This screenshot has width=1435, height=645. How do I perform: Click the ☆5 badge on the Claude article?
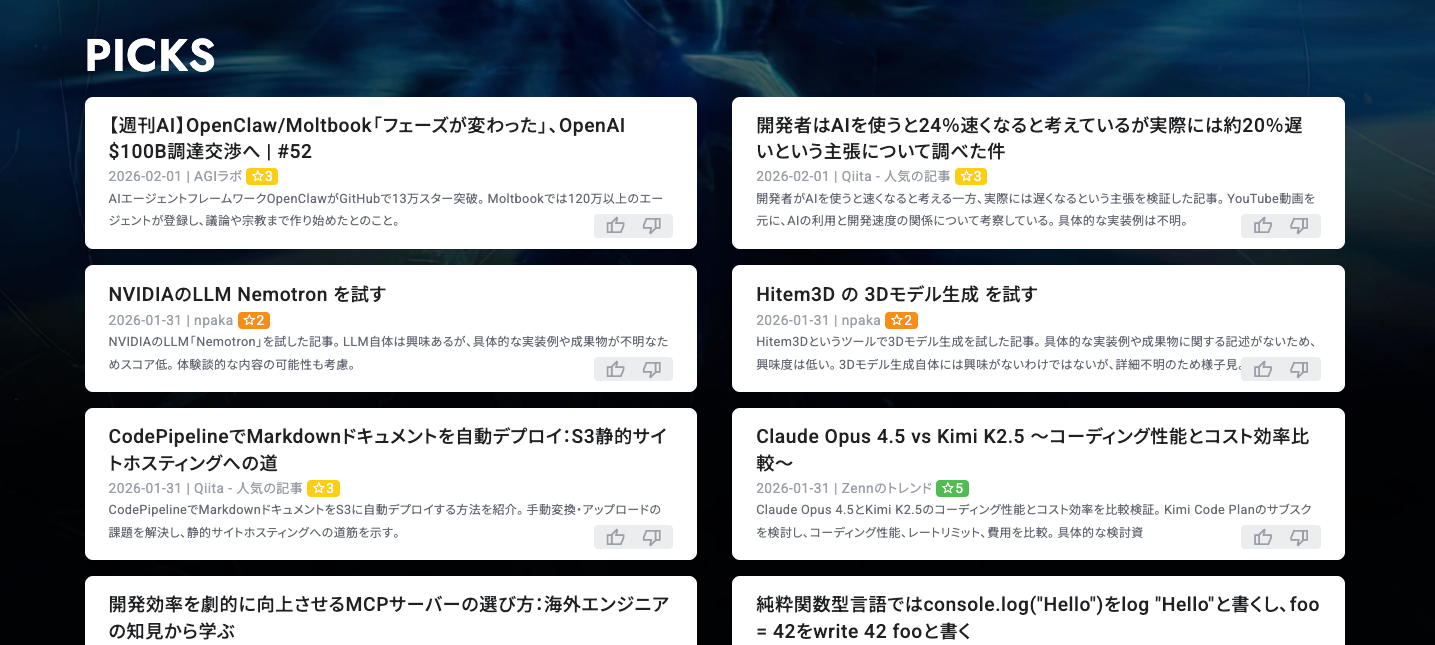953,488
